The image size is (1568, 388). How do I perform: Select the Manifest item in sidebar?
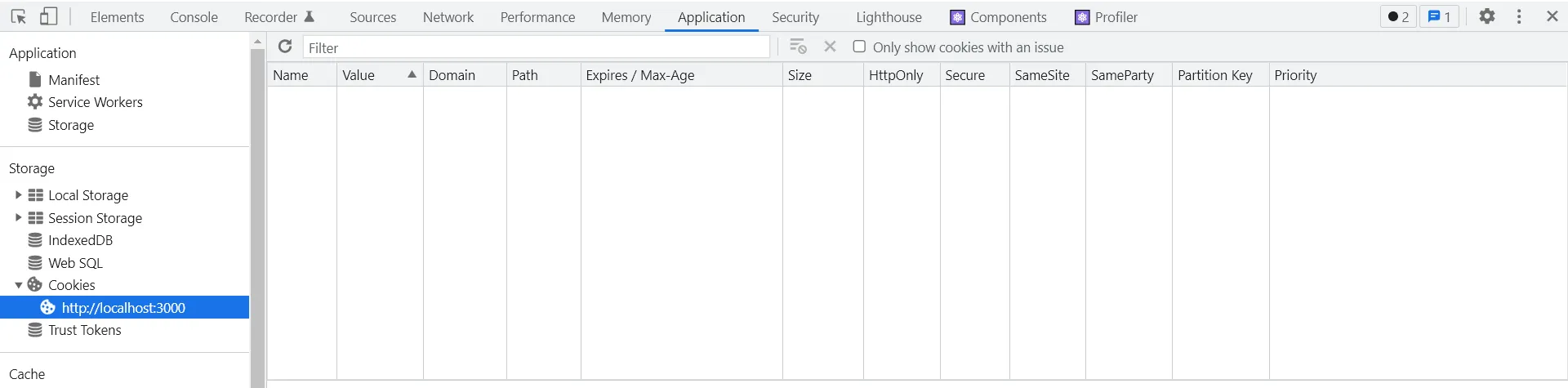[x=73, y=80]
